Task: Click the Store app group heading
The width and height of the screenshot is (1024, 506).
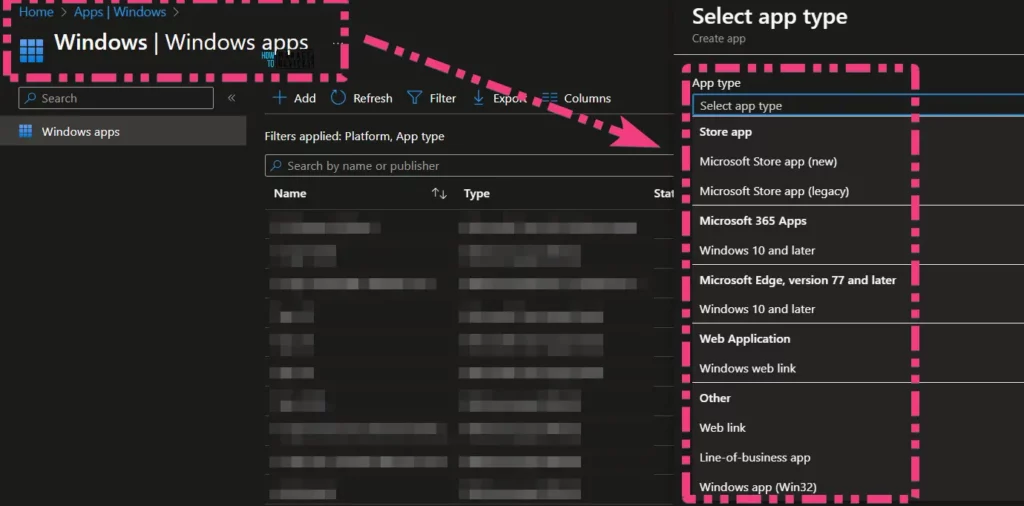Action: [x=725, y=132]
